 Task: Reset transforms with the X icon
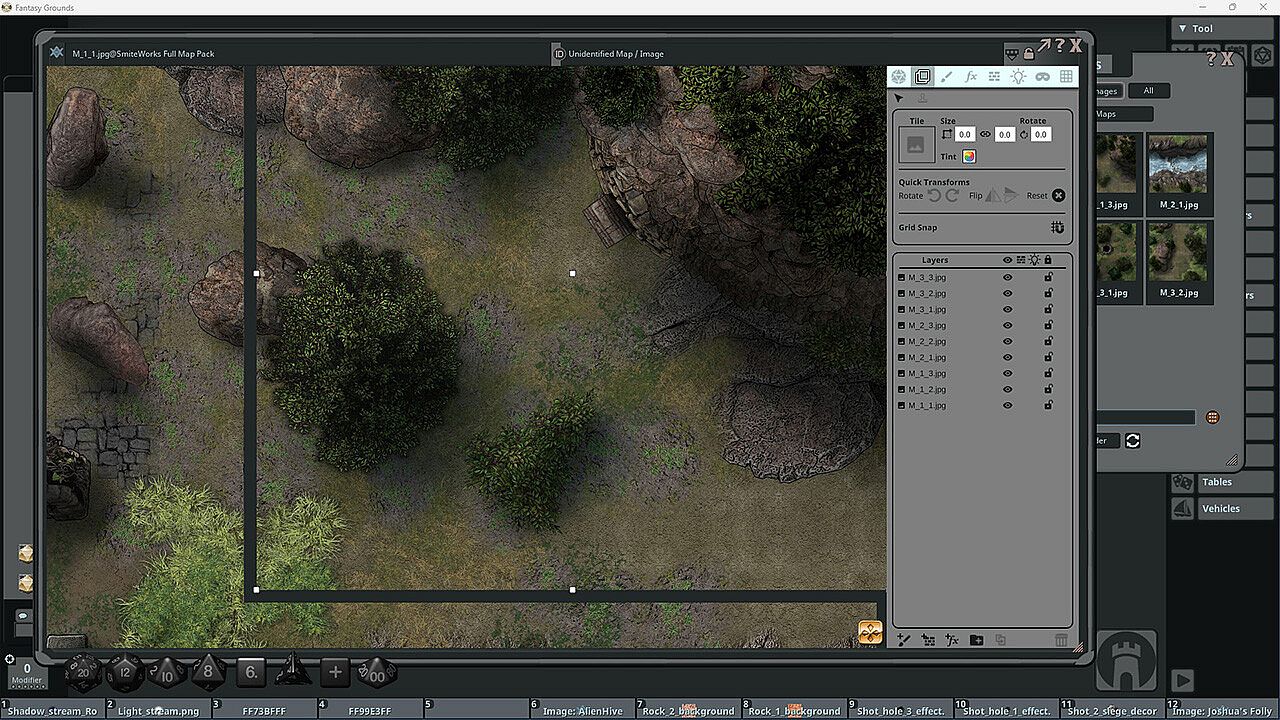1058,196
